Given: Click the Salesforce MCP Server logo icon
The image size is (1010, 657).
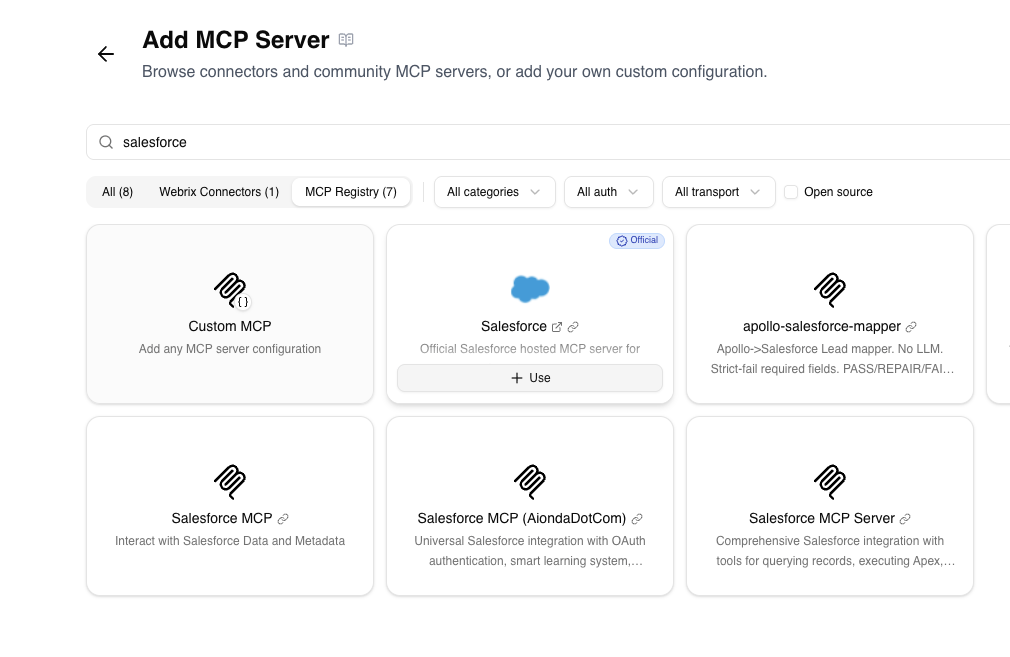Looking at the screenshot, I should click(x=830, y=481).
